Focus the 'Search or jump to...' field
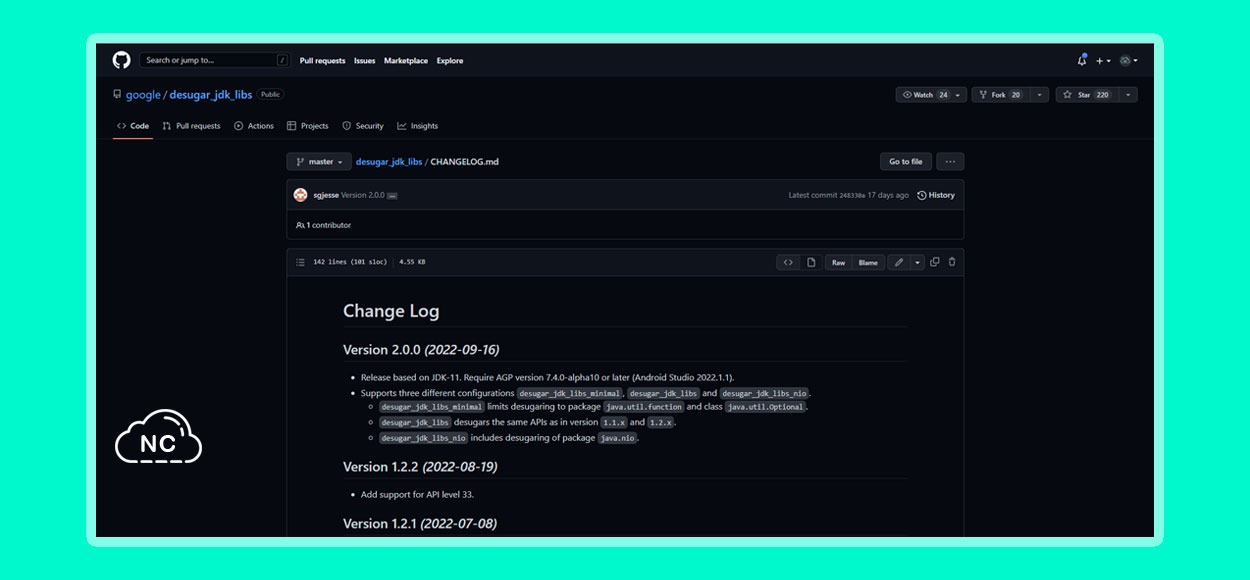 pyautogui.click(x=215, y=60)
